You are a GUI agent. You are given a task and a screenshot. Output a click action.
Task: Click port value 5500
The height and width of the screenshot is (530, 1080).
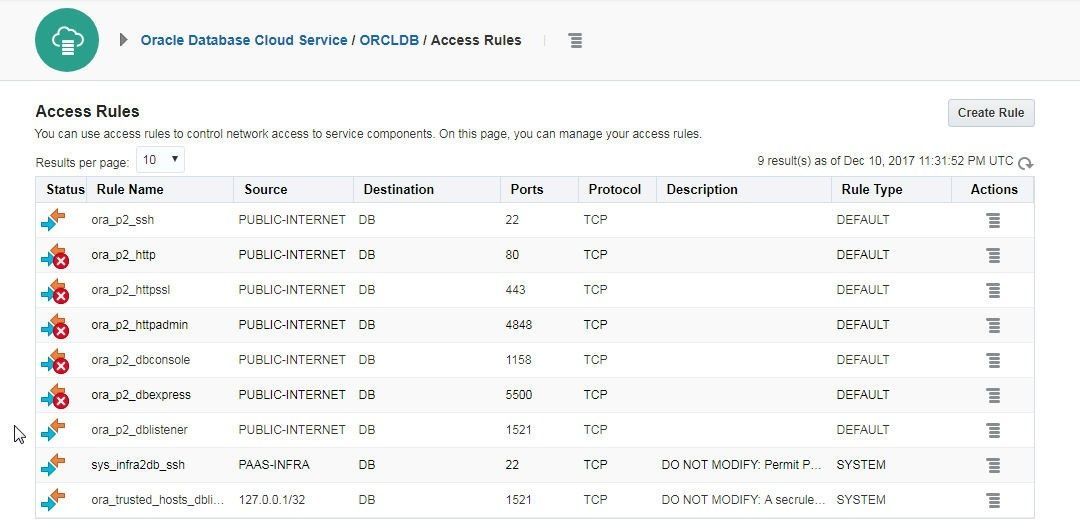point(519,395)
